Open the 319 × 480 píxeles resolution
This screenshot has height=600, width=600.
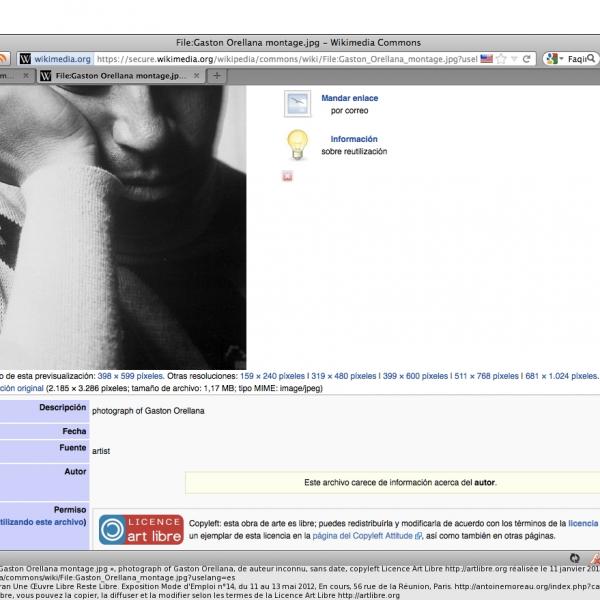coord(344,376)
